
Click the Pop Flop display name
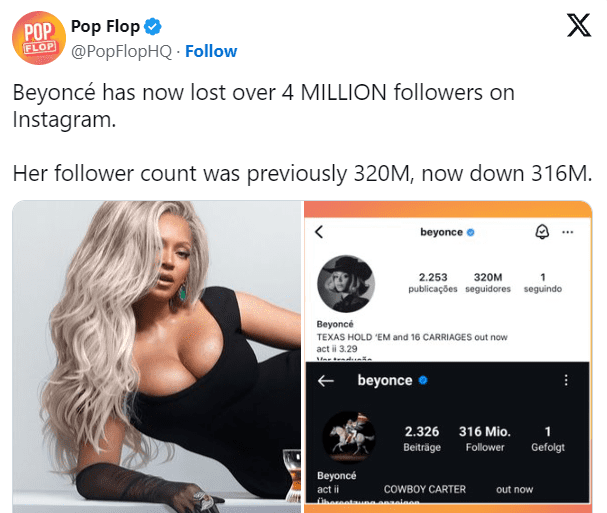tap(105, 27)
